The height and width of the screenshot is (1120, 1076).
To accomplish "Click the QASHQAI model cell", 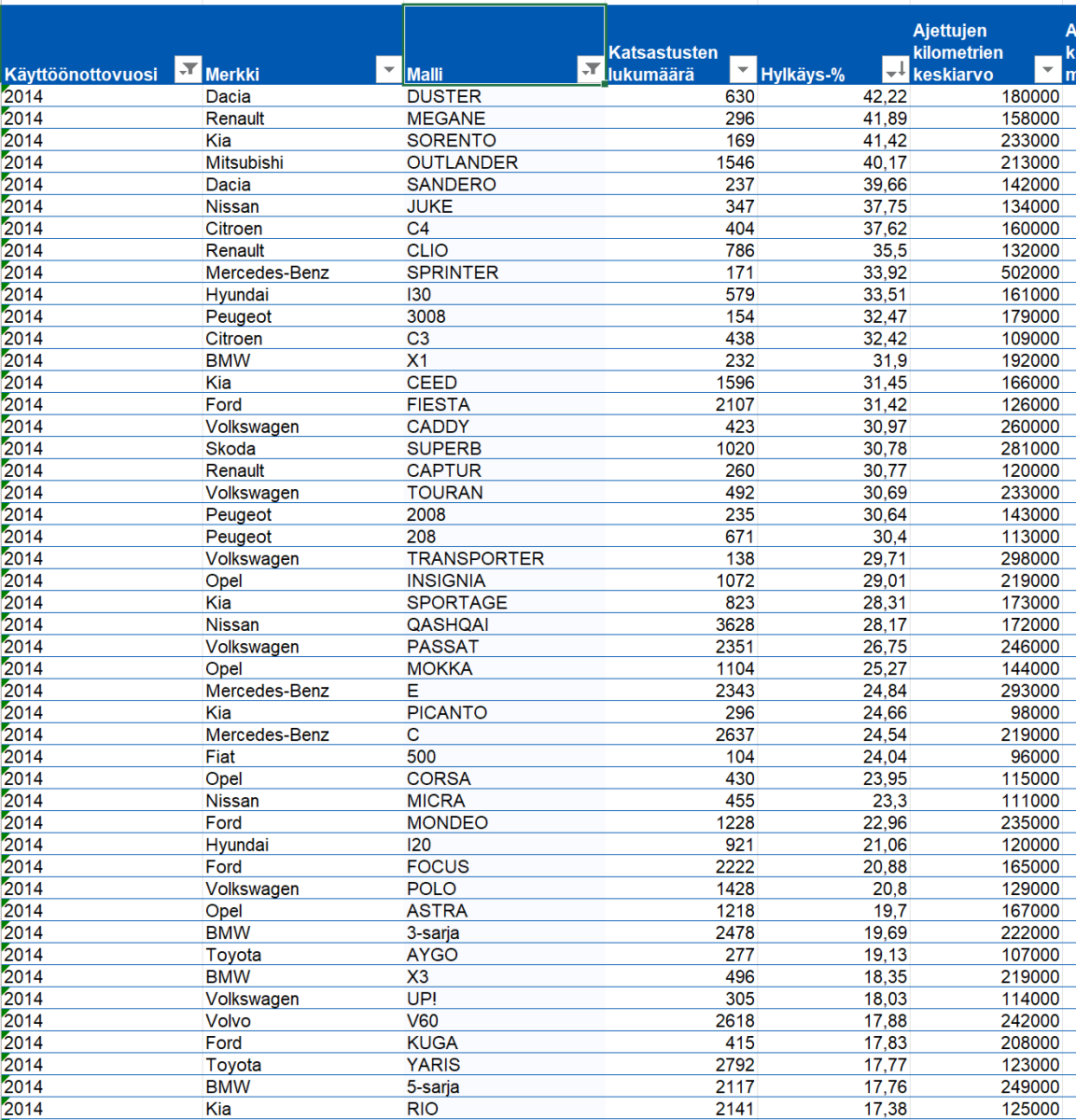I will 504,624.
